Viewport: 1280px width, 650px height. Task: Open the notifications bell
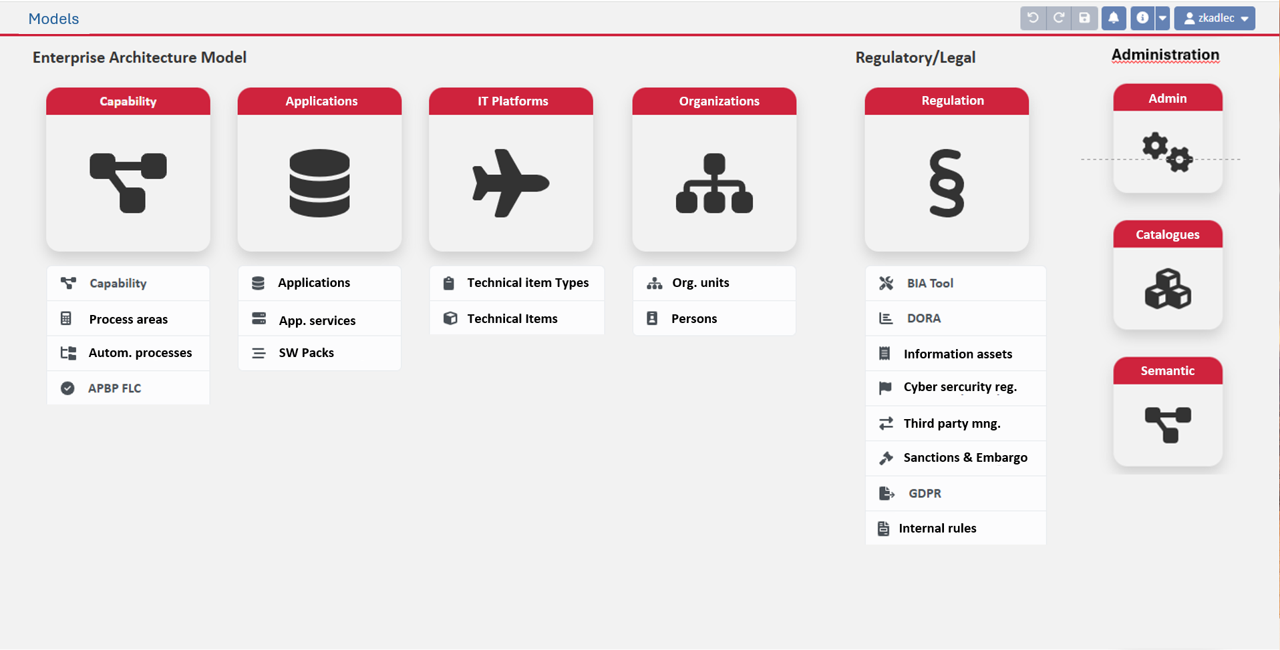click(x=1113, y=18)
